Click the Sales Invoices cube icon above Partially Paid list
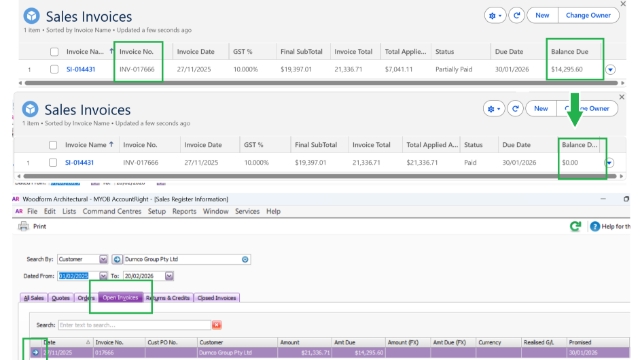 pyautogui.click(x=31, y=16)
